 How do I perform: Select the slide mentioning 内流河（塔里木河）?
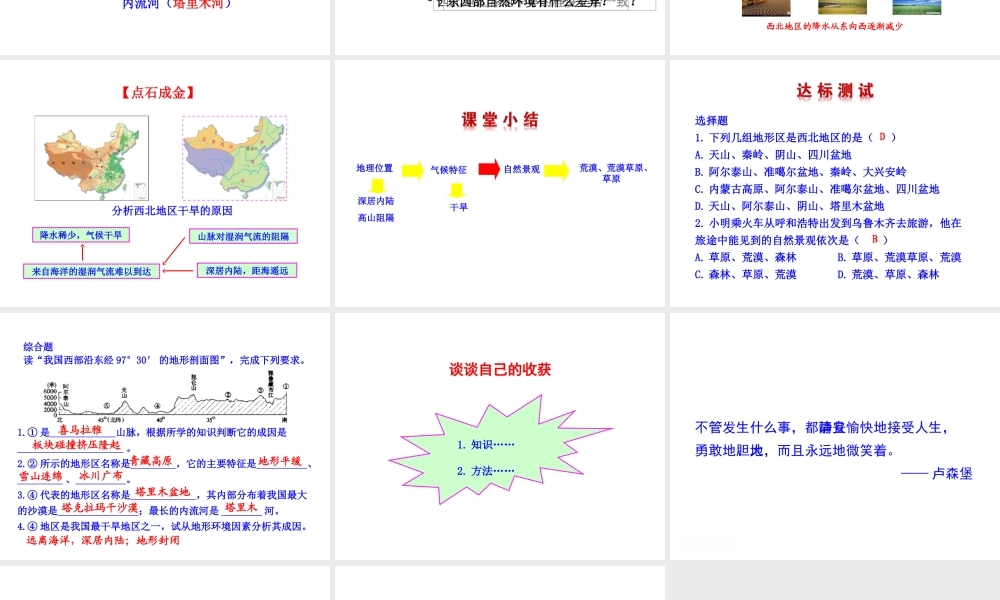click(165, 27)
